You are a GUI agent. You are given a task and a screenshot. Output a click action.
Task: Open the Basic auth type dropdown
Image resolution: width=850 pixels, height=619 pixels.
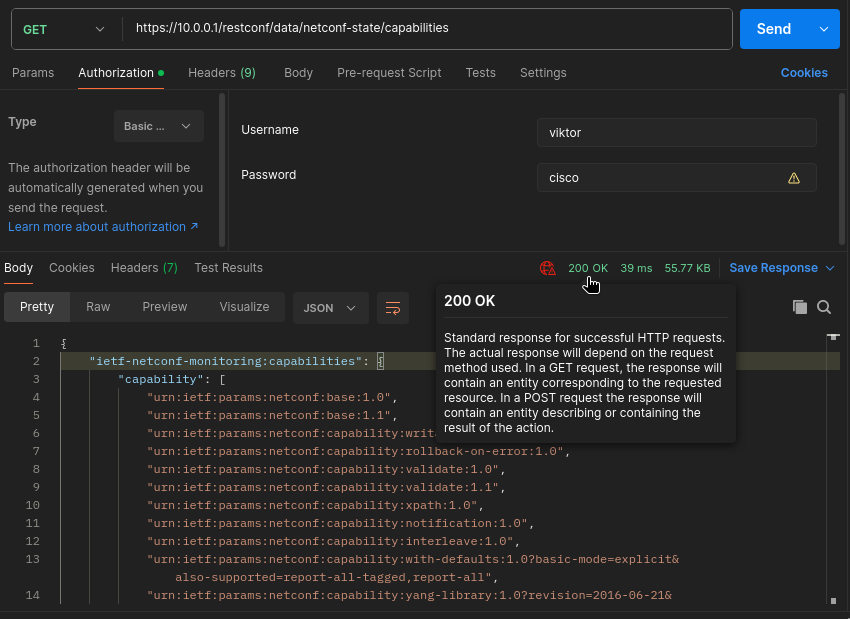[x=158, y=126]
